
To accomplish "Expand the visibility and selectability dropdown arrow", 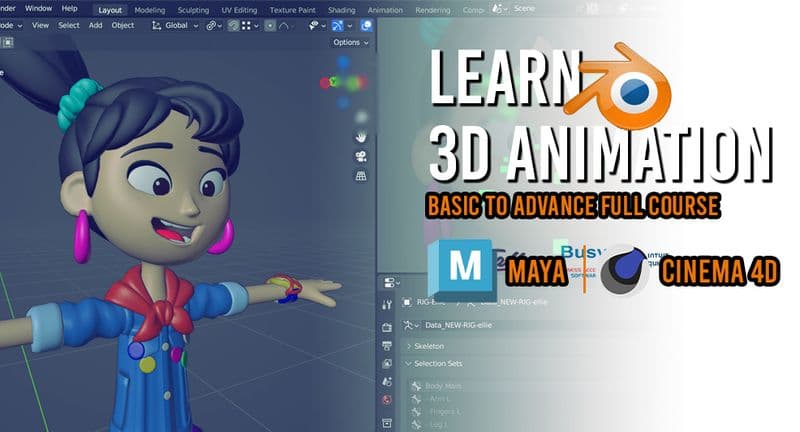I will coord(323,26).
